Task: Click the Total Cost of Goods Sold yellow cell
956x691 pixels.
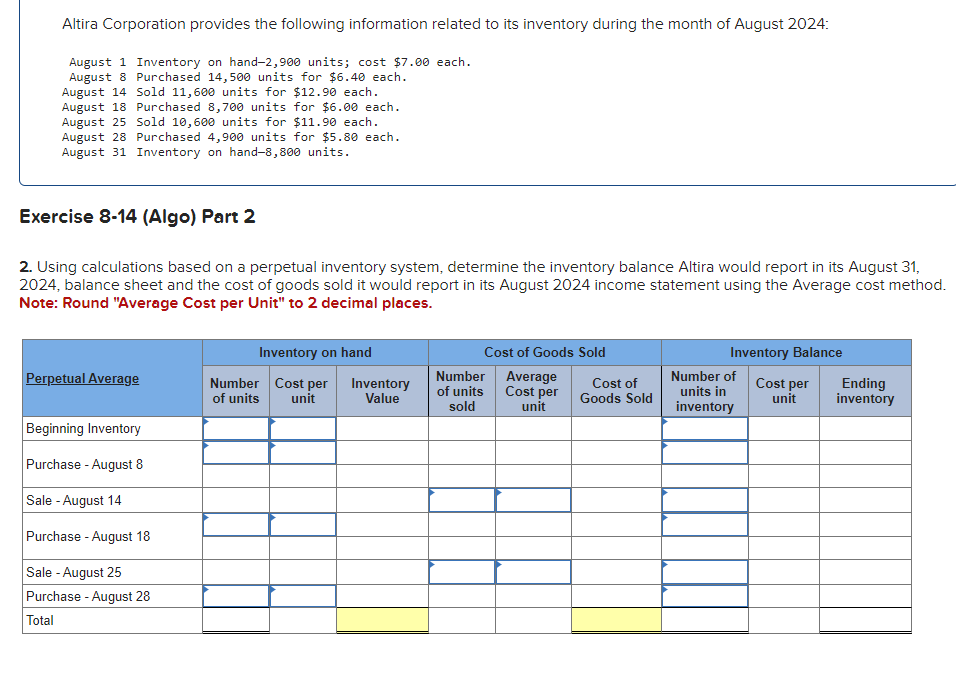Action: pos(616,620)
